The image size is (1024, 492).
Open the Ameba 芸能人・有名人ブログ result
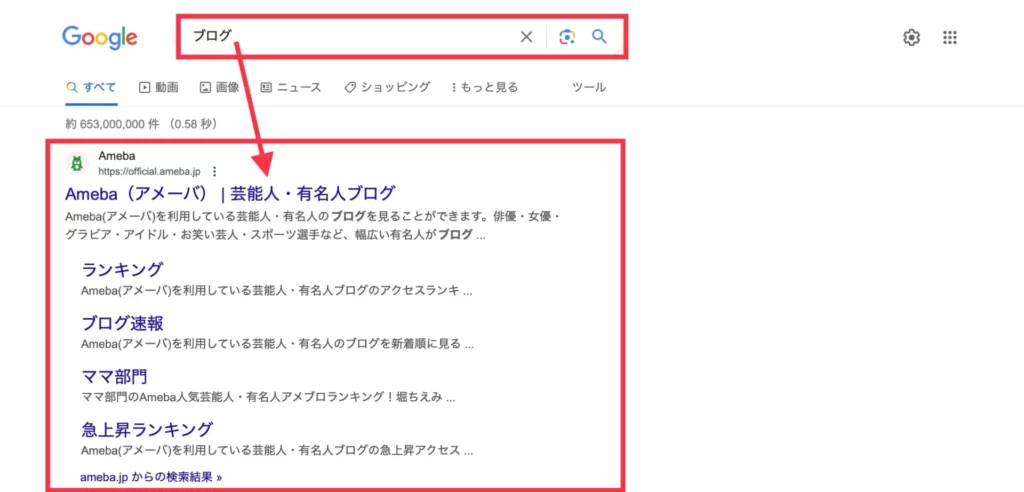pos(230,193)
